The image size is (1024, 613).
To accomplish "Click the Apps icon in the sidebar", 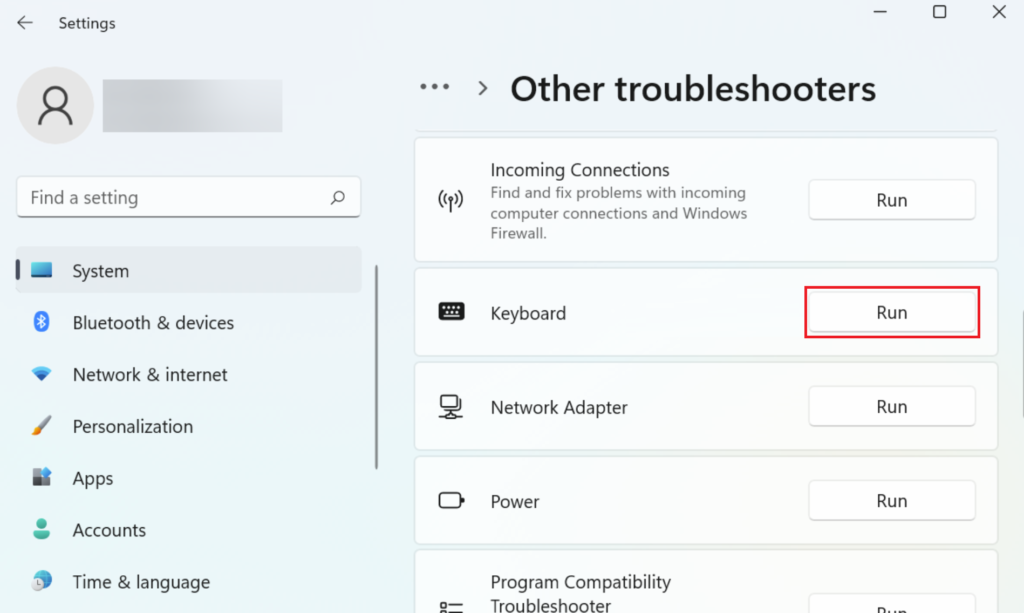I will tap(43, 478).
